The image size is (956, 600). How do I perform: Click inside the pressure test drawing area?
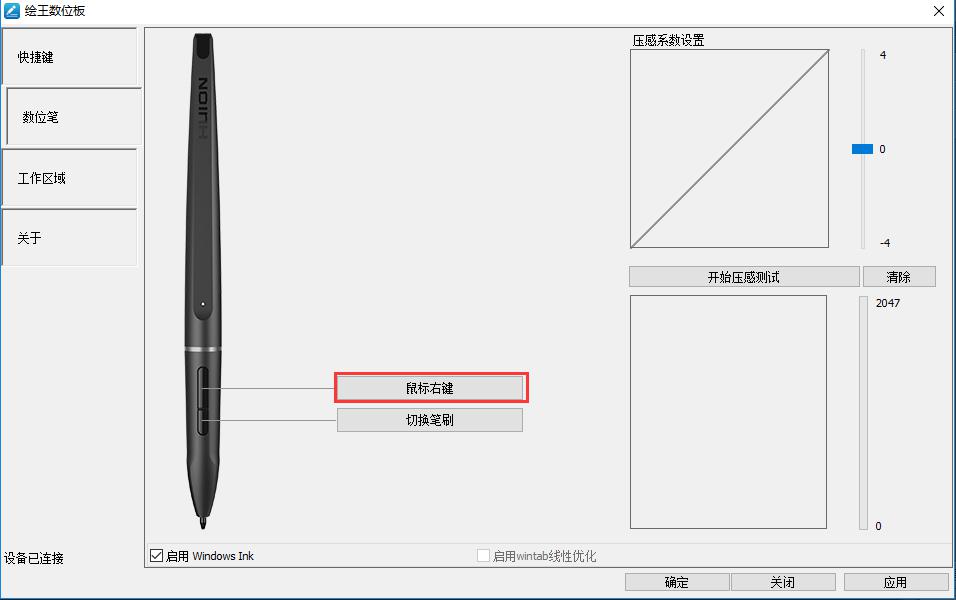pyautogui.click(x=729, y=412)
